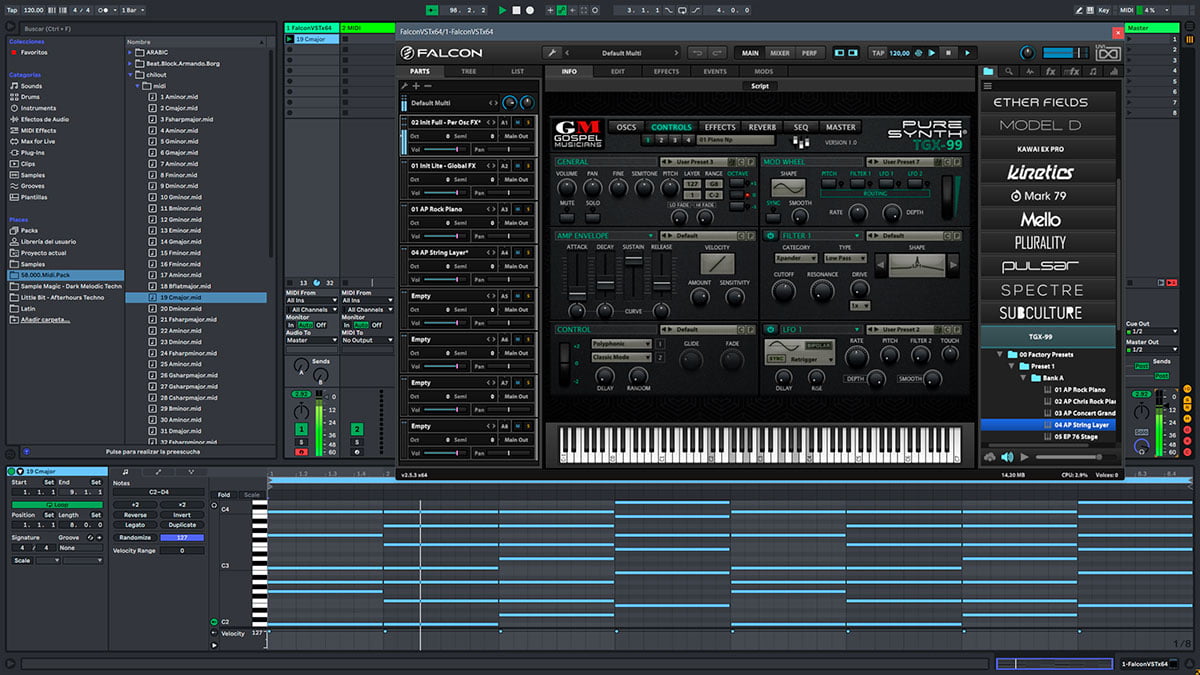
Task: Open Audio To Master dropdown
Action: (x=311, y=340)
